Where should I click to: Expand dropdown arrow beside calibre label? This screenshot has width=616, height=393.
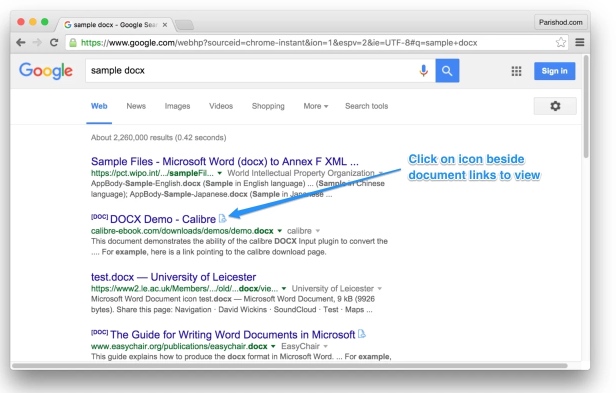click(318, 231)
